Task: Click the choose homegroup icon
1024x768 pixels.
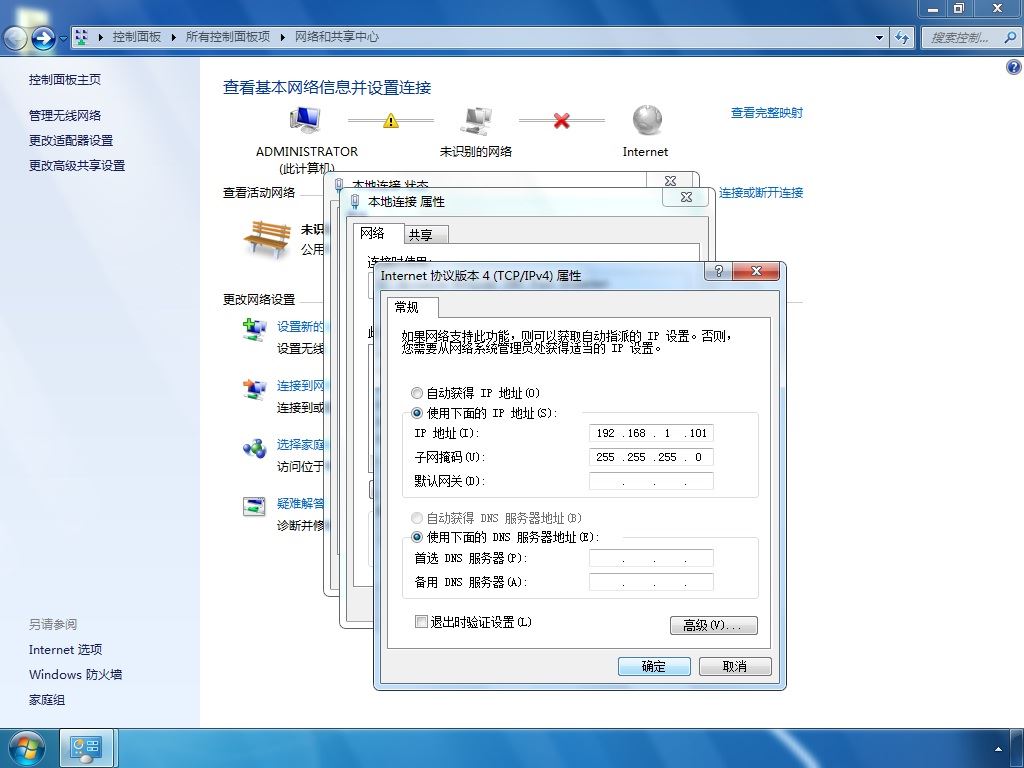Action: (254, 448)
